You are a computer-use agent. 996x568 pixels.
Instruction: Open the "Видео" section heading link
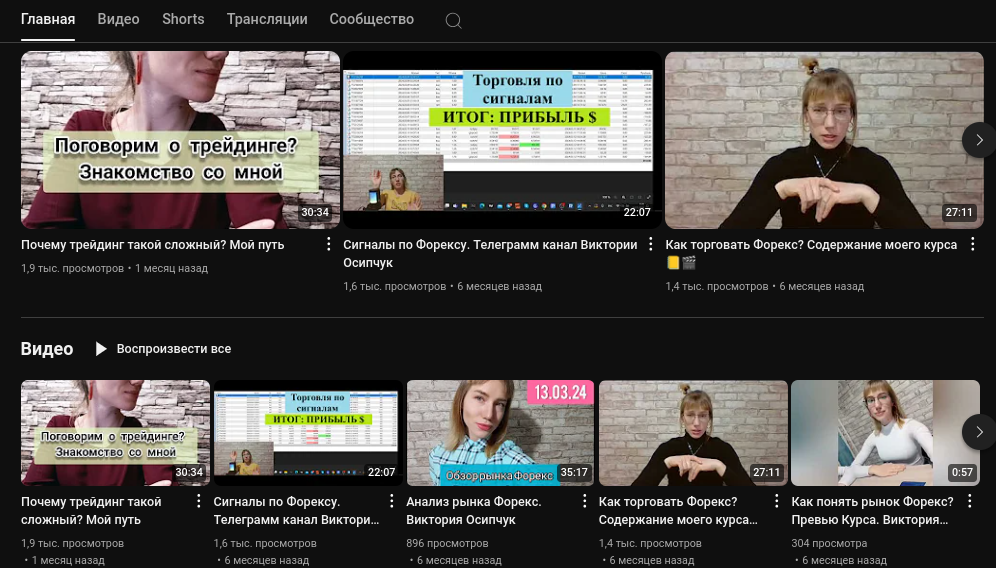coord(47,349)
